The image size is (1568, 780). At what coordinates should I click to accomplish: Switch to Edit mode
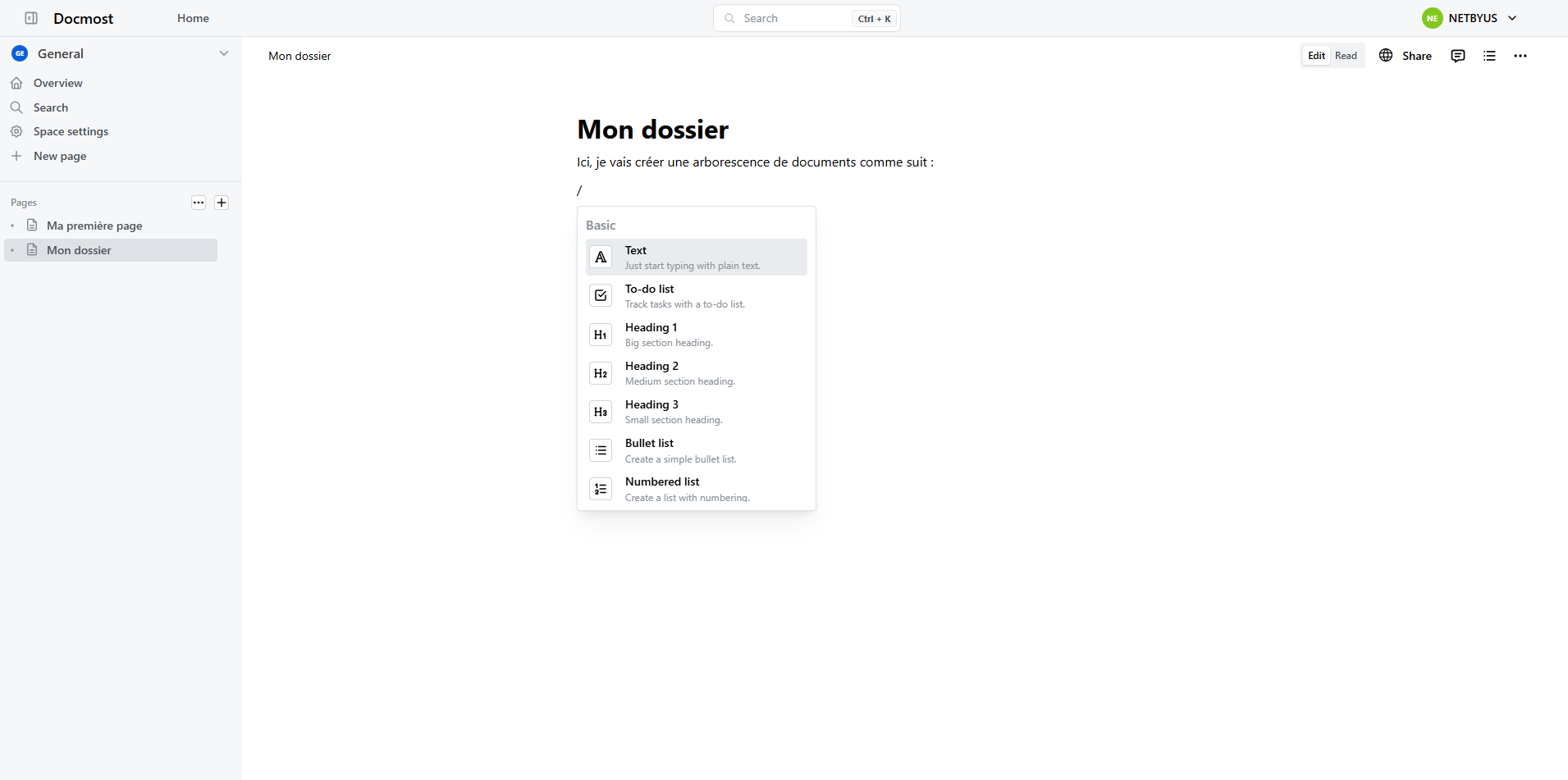coord(1316,56)
